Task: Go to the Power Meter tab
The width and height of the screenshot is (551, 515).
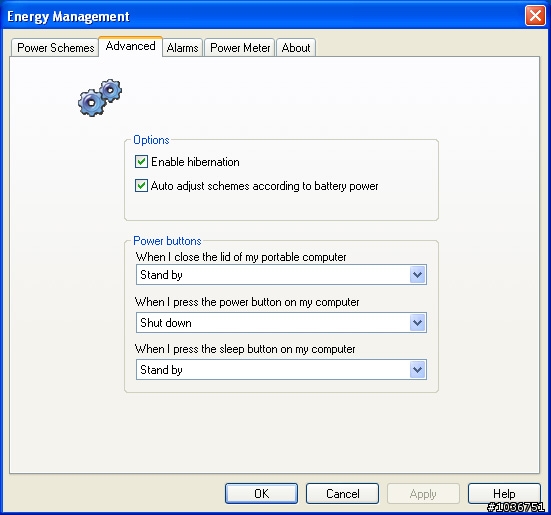Action: 240,48
